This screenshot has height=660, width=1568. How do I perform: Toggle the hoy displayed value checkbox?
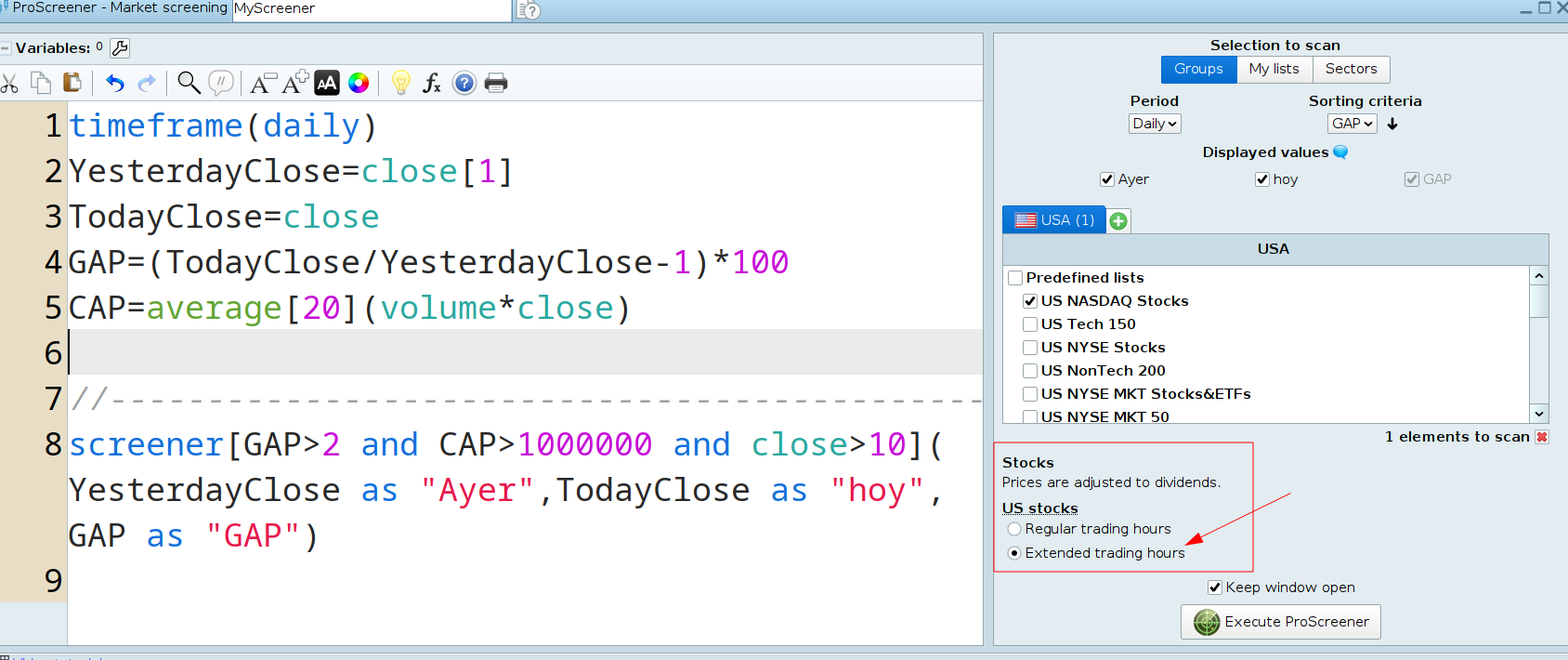(1261, 179)
